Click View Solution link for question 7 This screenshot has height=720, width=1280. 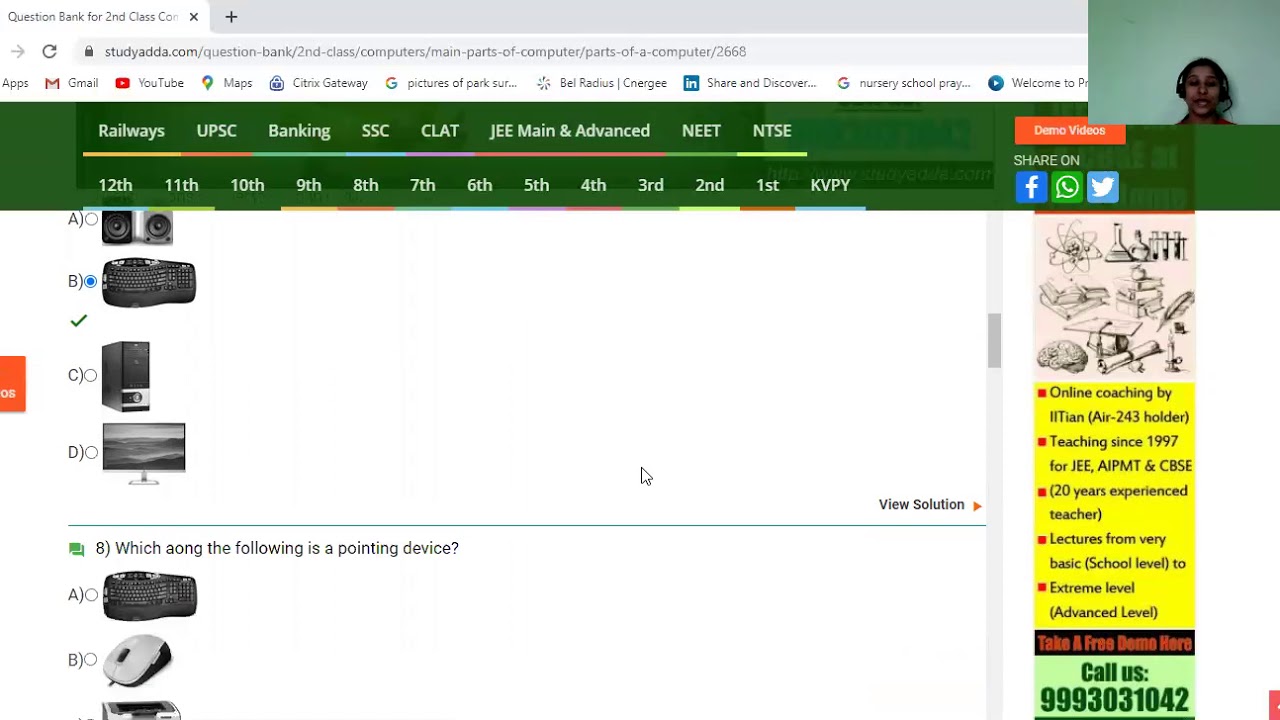(x=921, y=505)
